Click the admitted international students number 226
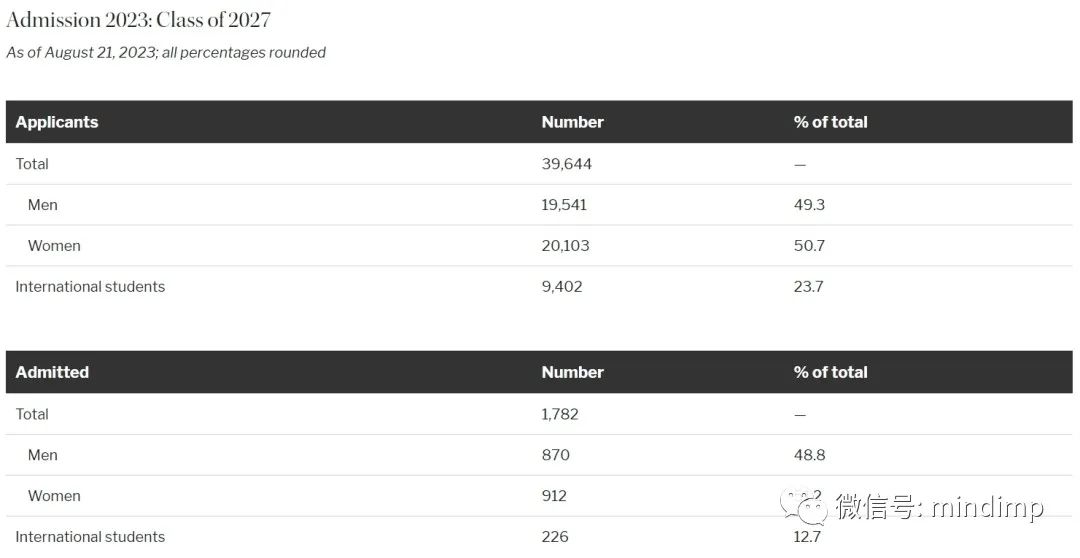 [555, 537]
